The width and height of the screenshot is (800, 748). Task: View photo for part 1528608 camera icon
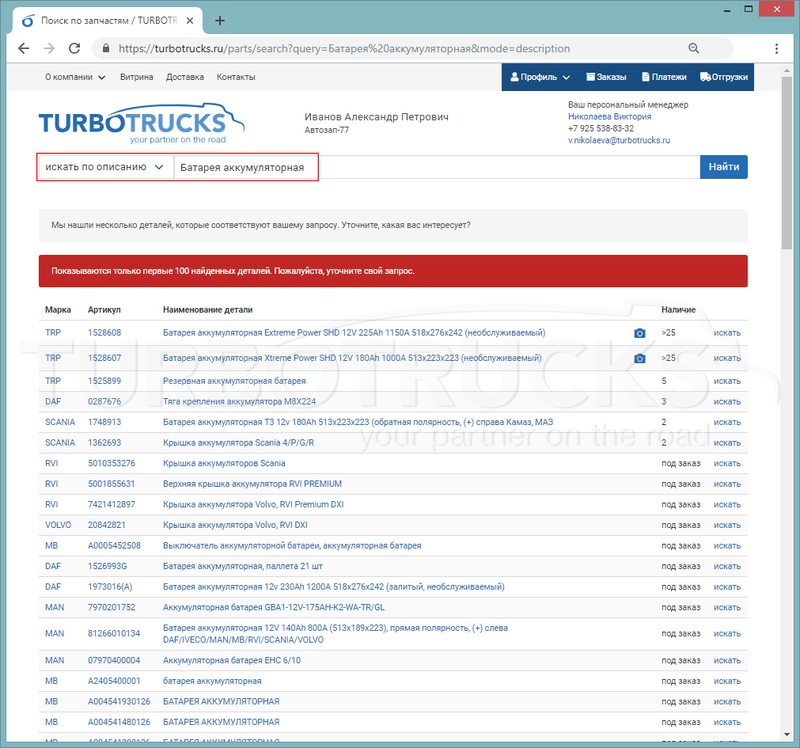[639, 333]
